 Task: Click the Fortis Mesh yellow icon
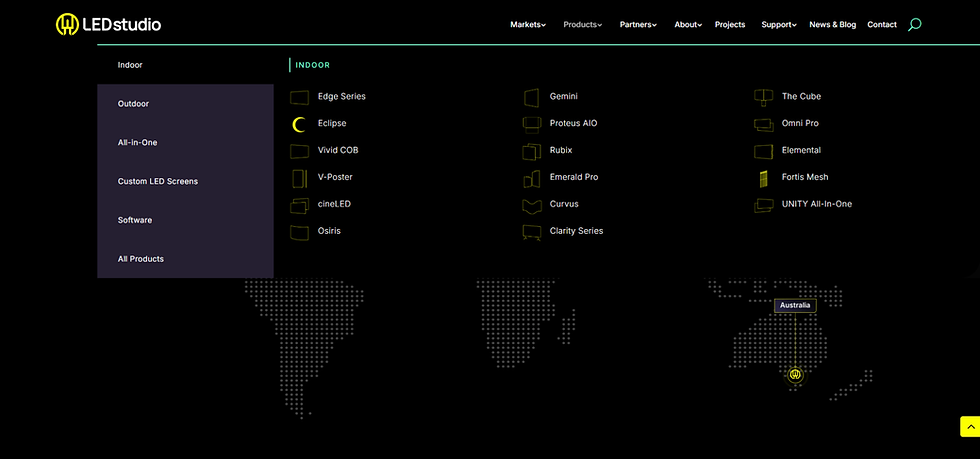coord(762,179)
